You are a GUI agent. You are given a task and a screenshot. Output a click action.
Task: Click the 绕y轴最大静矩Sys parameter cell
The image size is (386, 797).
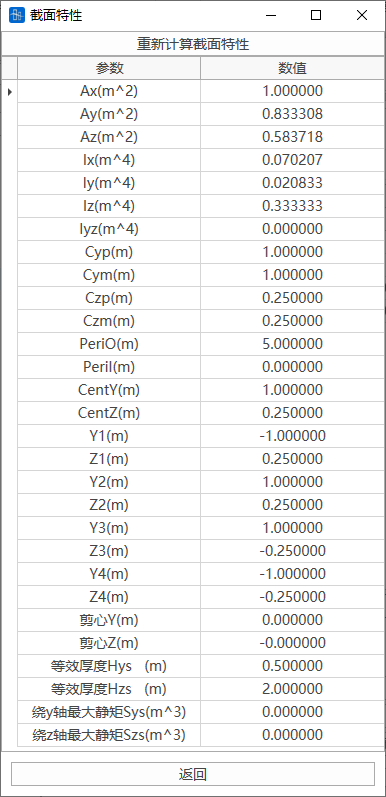[x=109, y=712]
